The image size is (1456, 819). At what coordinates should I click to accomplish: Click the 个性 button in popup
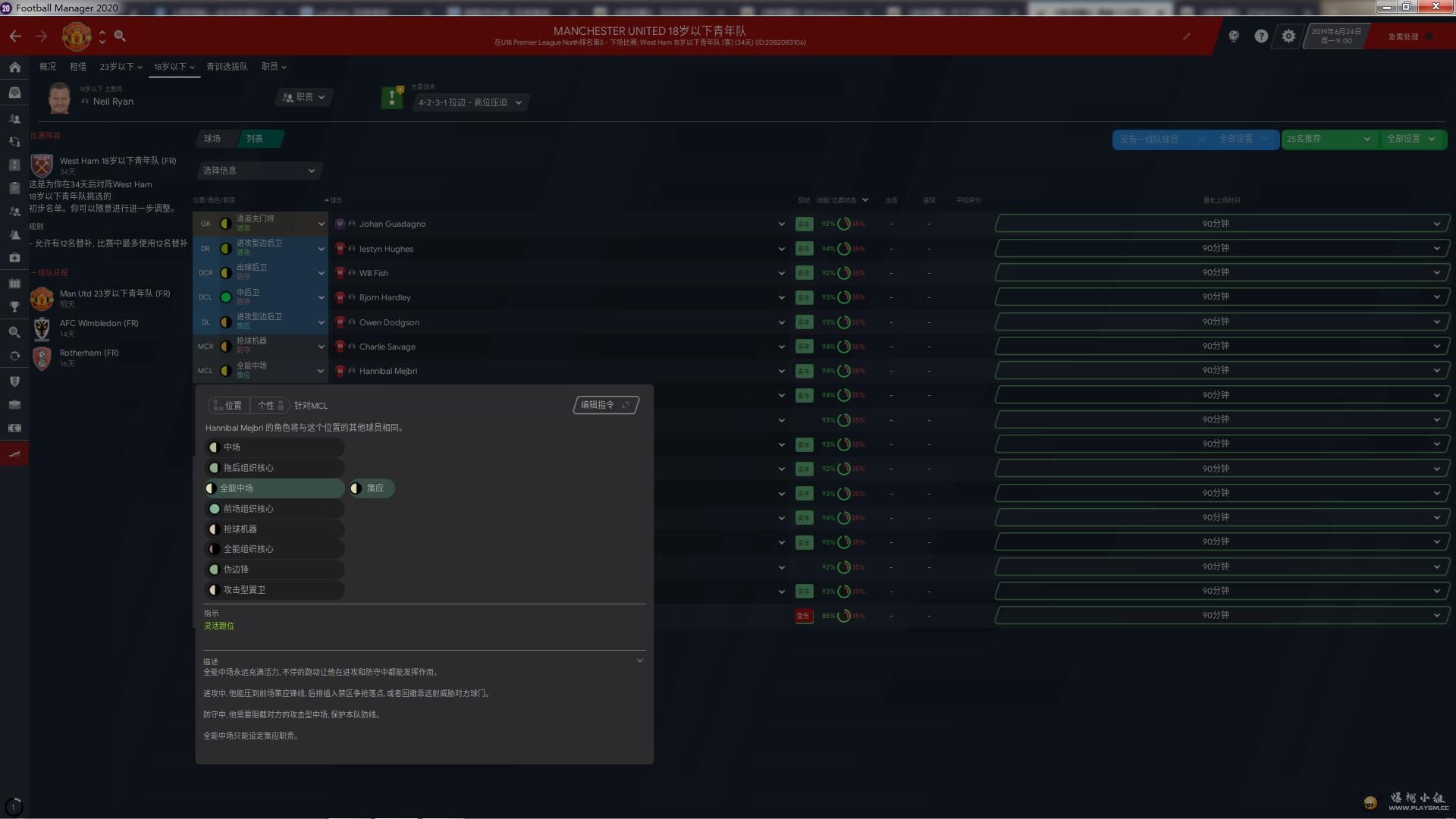point(270,406)
